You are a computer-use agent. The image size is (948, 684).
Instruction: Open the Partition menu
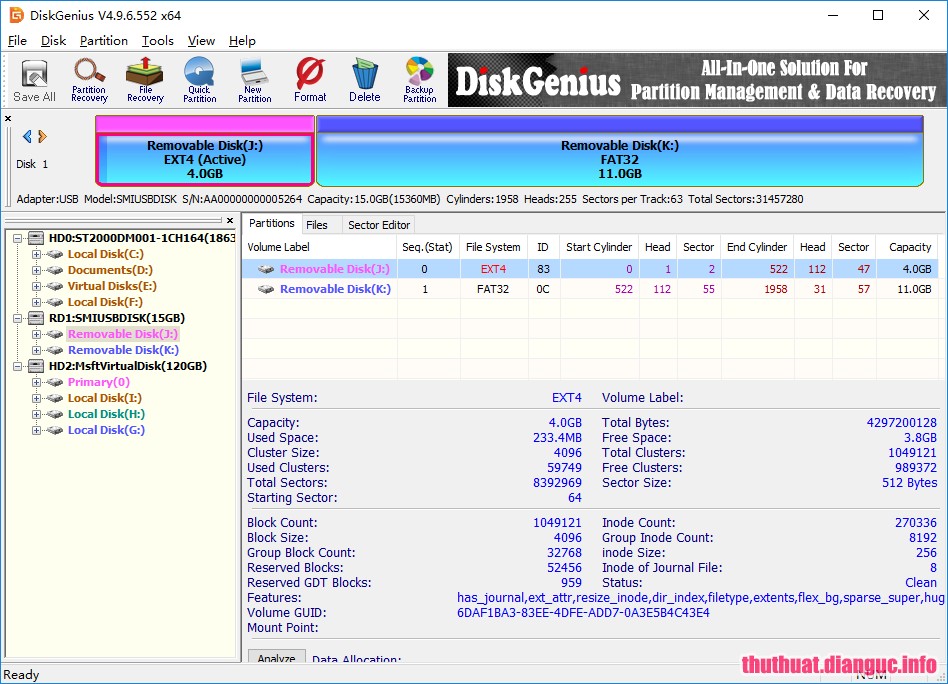[x=103, y=41]
